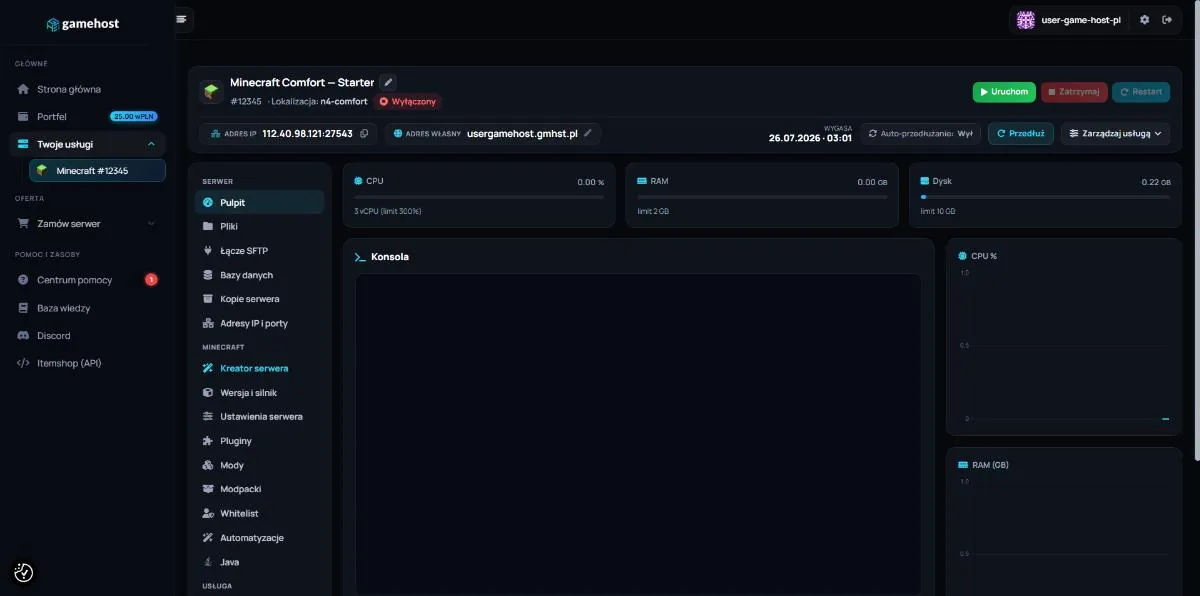Click the CPU usage bar
Image resolution: width=1200 pixels, height=596 pixels.
pyautogui.click(x=479, y=197)
